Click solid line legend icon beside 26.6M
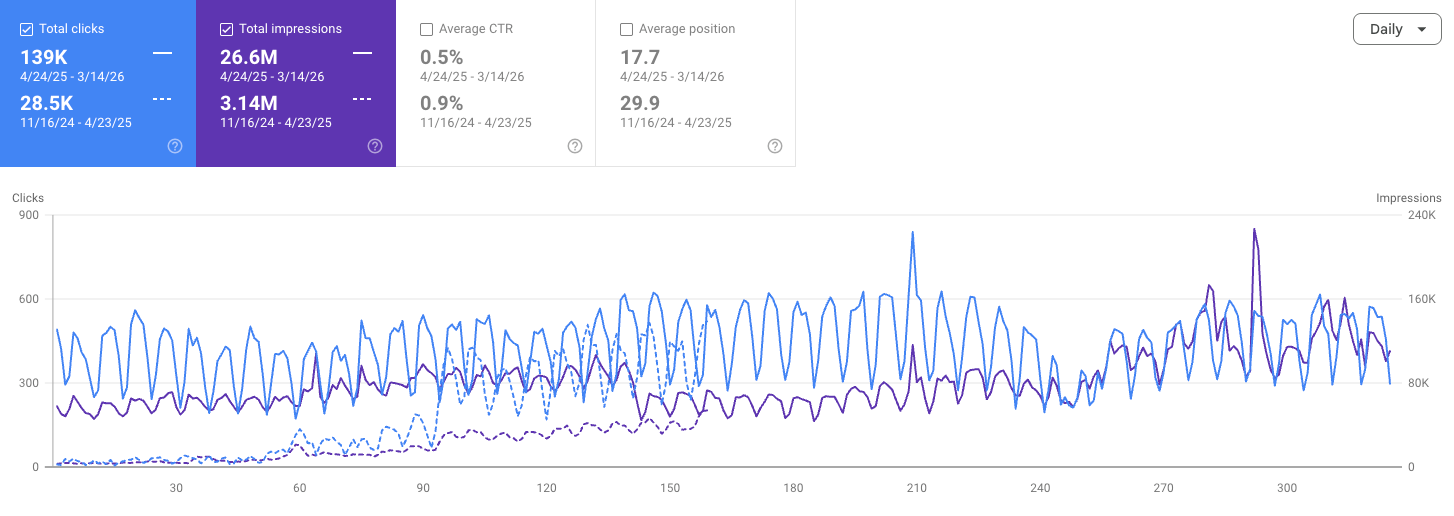Image resolution: width=1454 pixels, height=516 pixels. click(362, 52)
